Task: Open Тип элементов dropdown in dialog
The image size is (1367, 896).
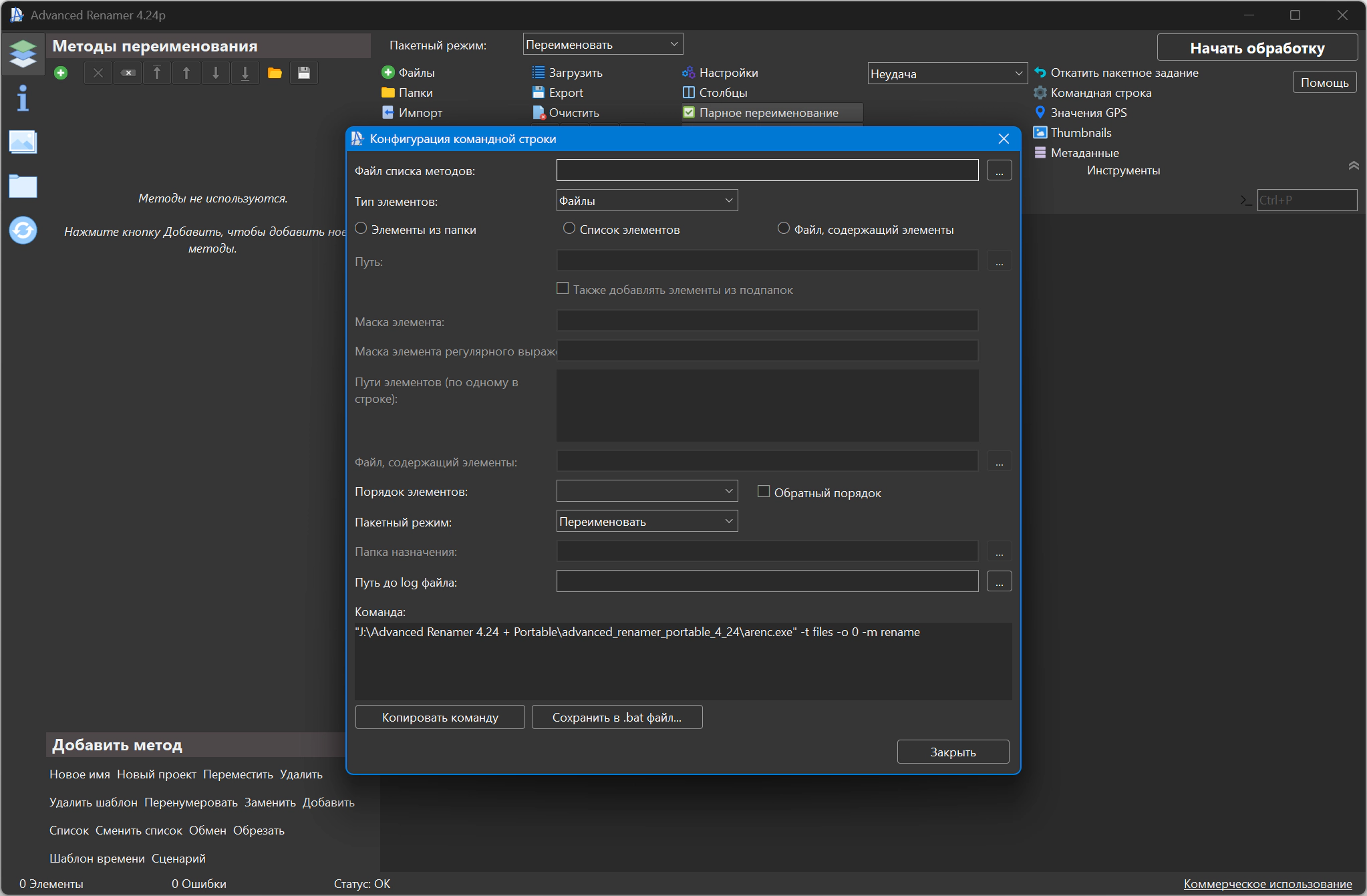Action: [647, 200]
